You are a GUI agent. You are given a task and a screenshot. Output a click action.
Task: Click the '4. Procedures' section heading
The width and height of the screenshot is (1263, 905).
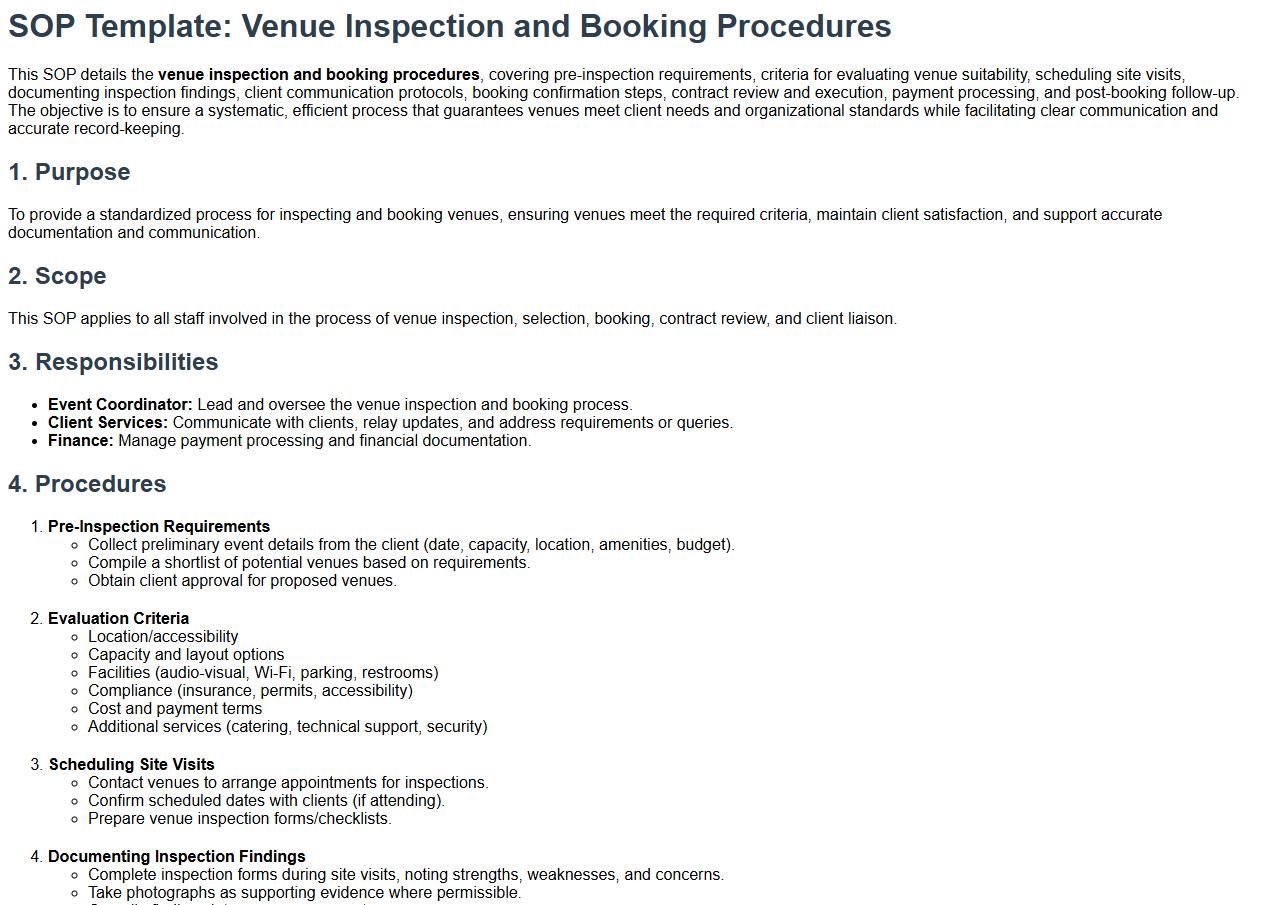(87, 484)
